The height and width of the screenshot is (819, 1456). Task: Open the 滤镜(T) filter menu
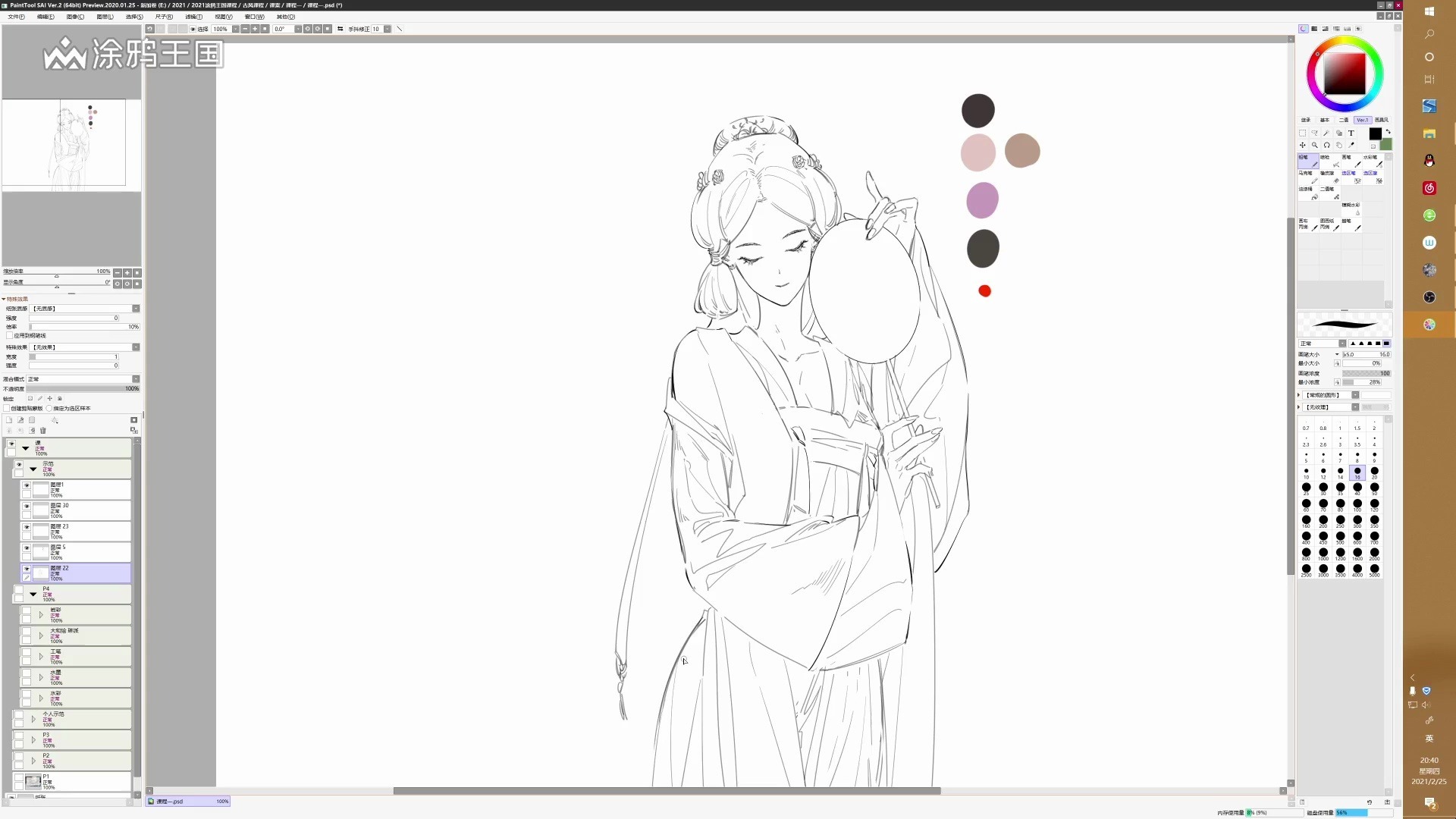(x=194, y=17)
